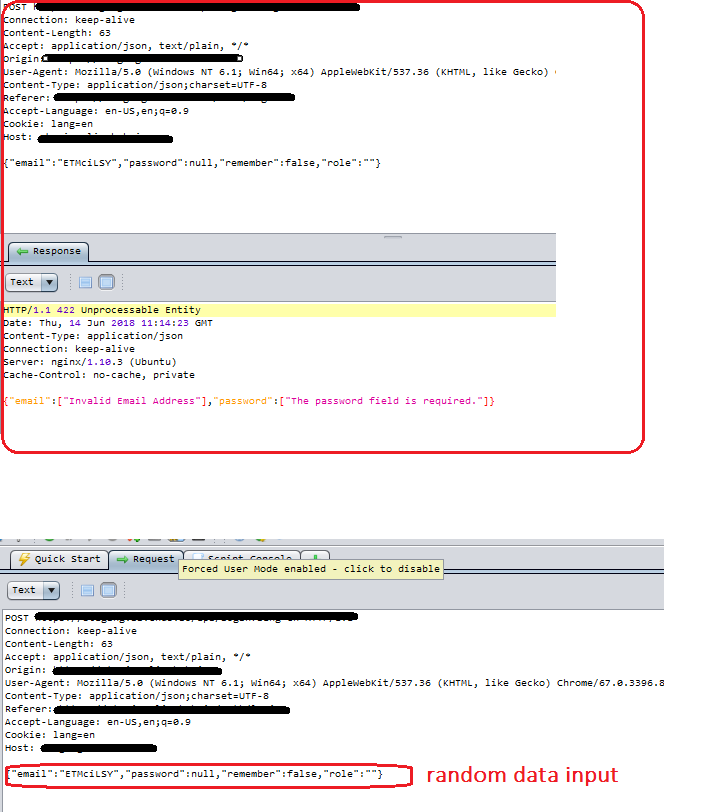Viewport: 726px width, 812px height.
Task: Click the JSON email body under the Request tab
Action: 194,774
